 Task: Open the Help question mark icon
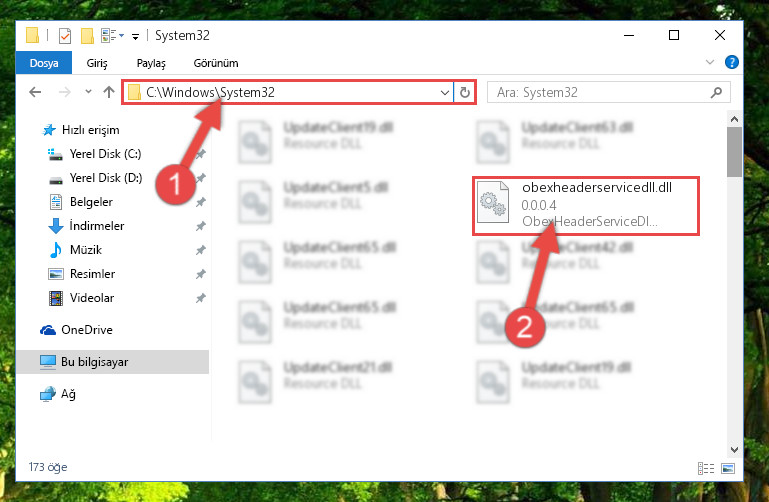click(731, 62)
